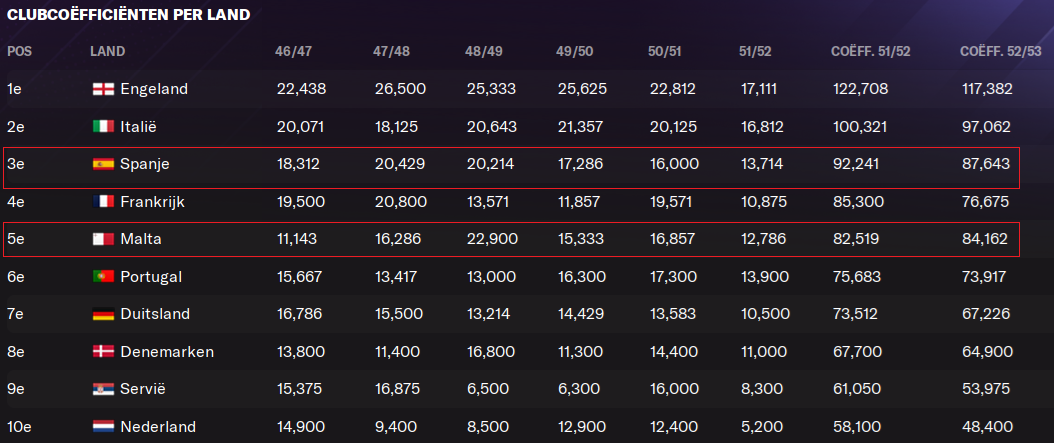Click the Serbia flag next to Servië
Screen dimensions: 1054x443
104,389
